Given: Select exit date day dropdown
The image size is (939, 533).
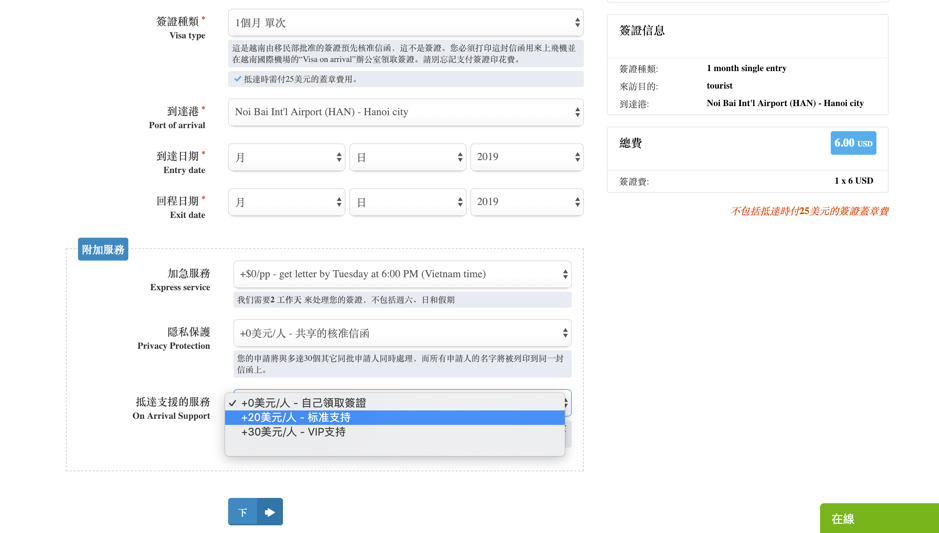Looking at the screenshot, I should pos(407,202).
